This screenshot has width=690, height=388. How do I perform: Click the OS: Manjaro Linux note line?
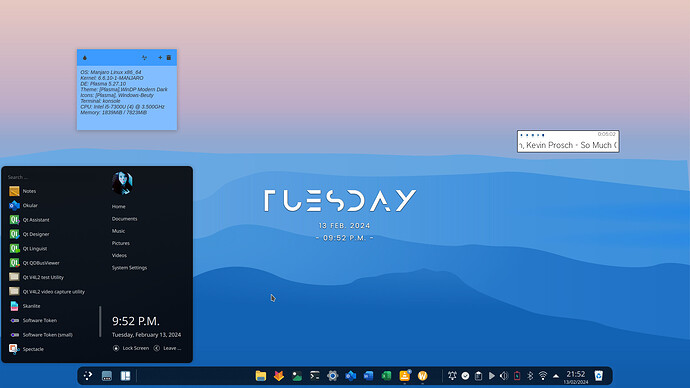click(111, 72)
